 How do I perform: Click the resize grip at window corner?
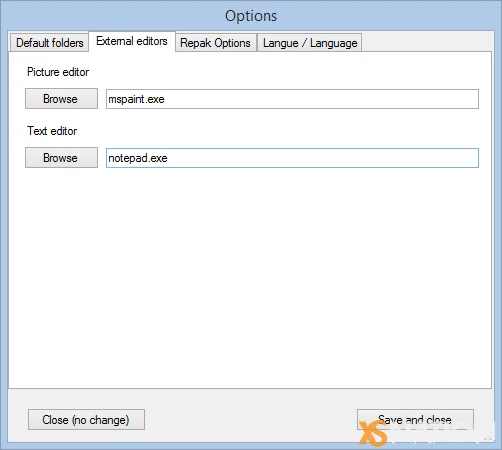(489, 438)
